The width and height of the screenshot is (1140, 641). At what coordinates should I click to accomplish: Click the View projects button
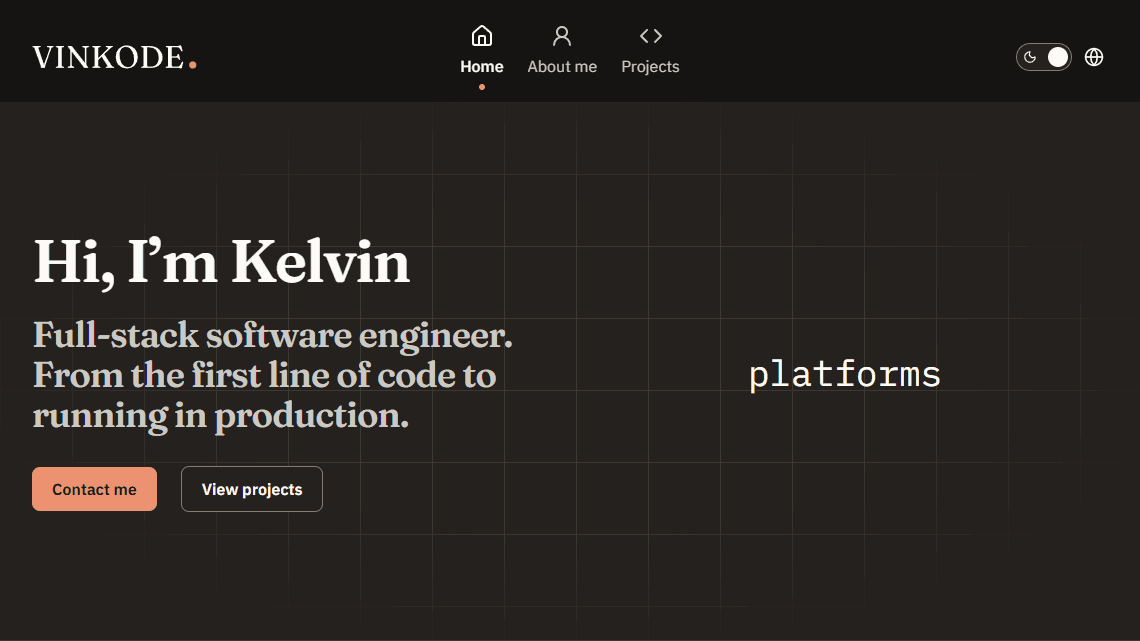[252, 489]
